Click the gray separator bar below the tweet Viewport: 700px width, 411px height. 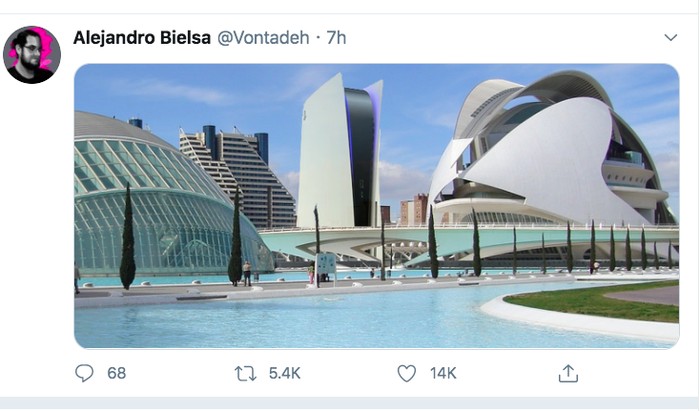tap(350, 403)
